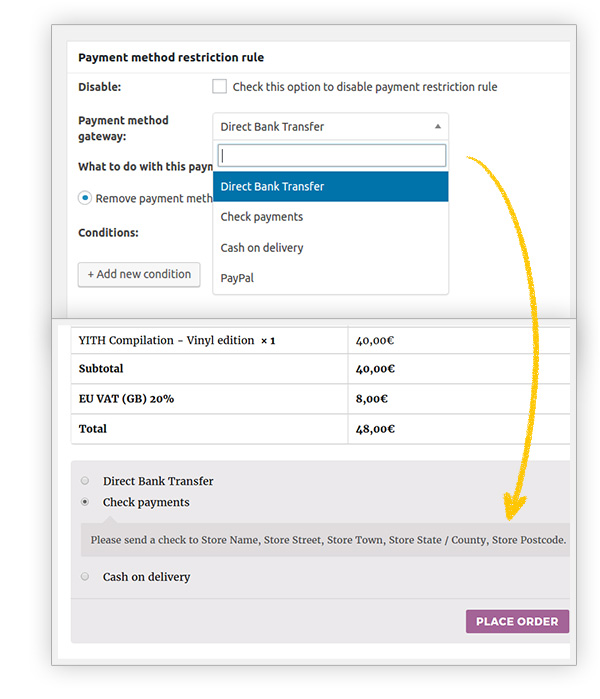The height and width of the screenshot is (699, 600).
Task: Select Check payments from the gateway dropdown list
Action: 262,217
